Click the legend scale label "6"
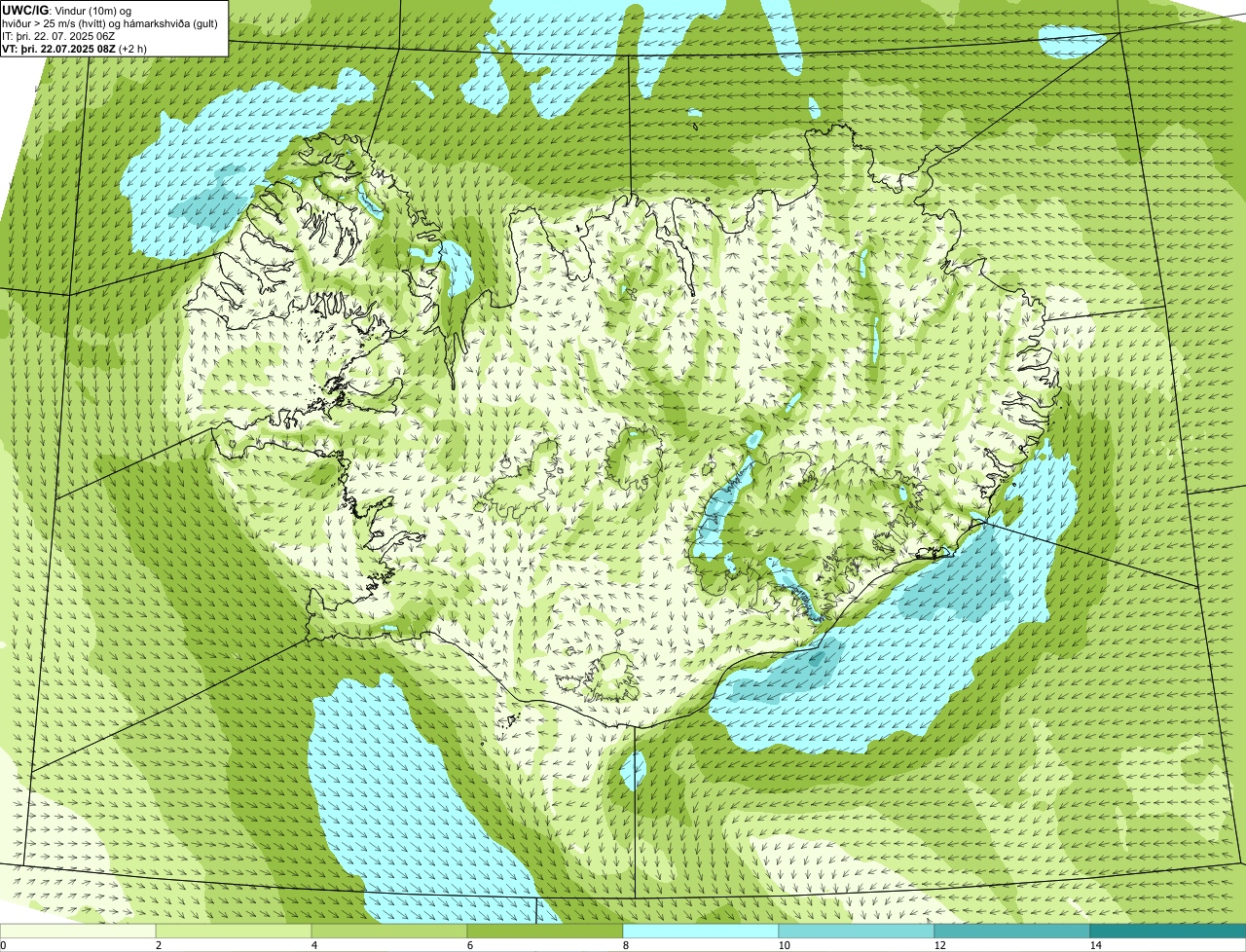Image resolution: width=1246 pixels, height=952 pixels. click(x=470, y=945)
